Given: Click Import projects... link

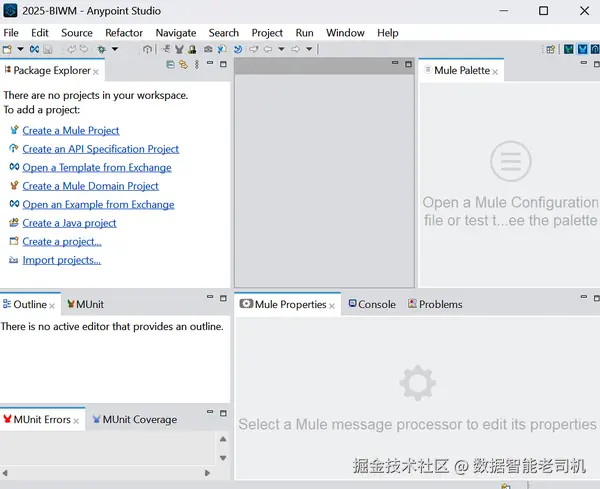Looking at the screenshot, I should pyautogui.click(x=62, y=260).
